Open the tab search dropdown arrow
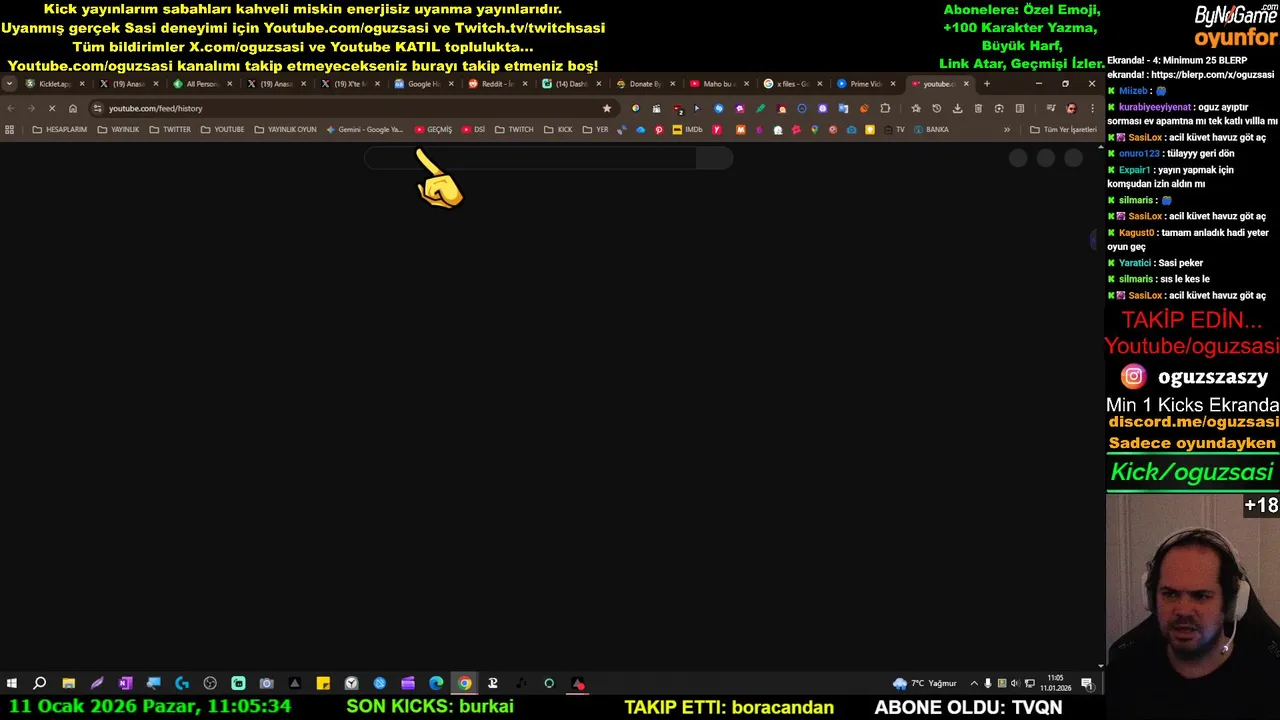Viewport: 1280px width, 720px height. click(10, 84)
